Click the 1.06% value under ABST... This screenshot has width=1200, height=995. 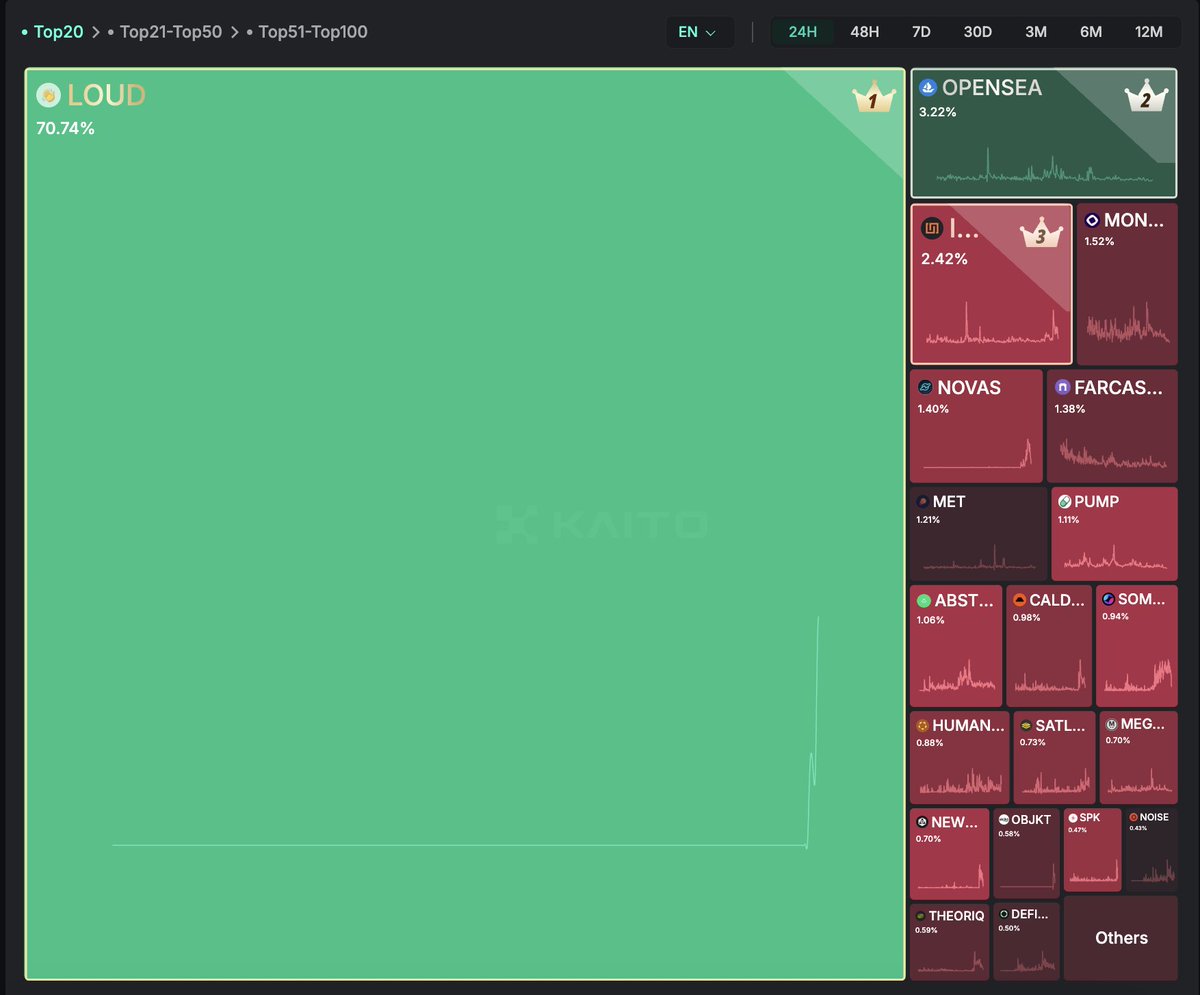coord(930,620)
